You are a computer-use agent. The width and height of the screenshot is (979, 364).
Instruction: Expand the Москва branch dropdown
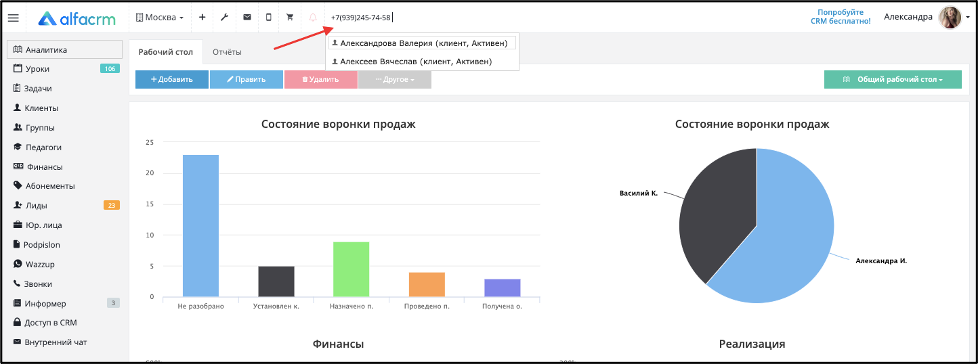[x=160, y=17]
